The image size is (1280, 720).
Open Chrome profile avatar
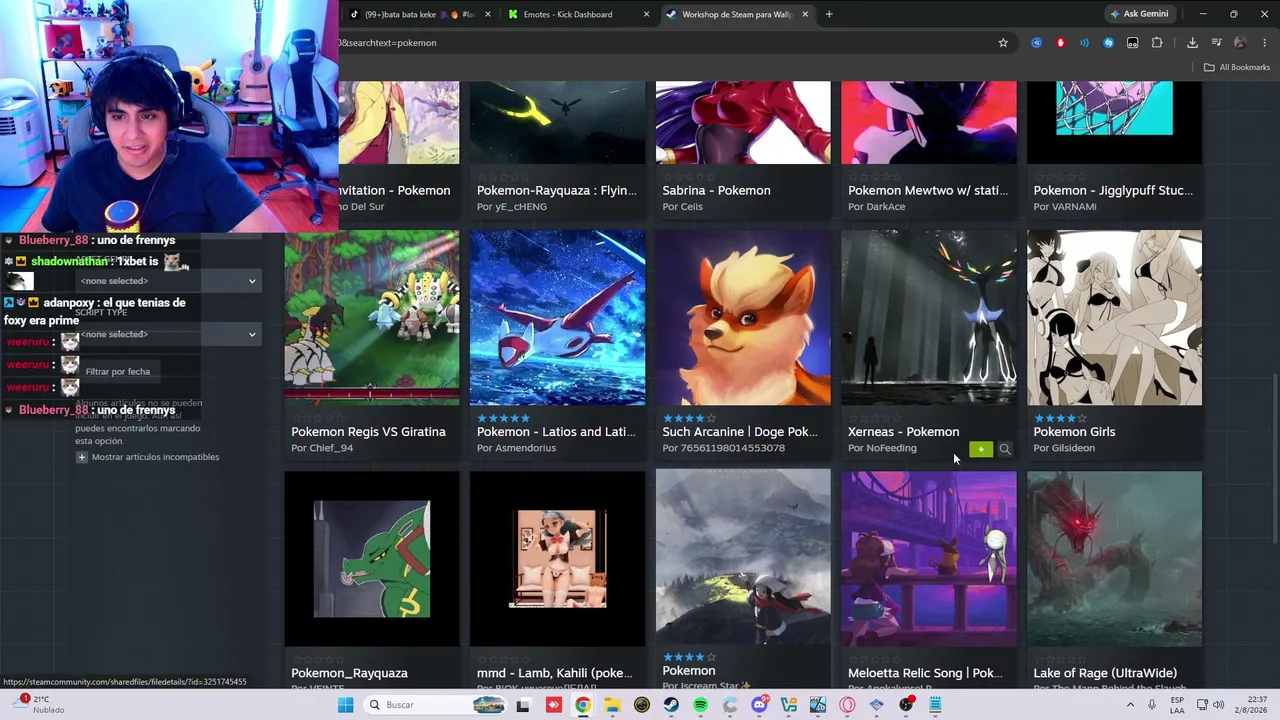[1240, 43]
